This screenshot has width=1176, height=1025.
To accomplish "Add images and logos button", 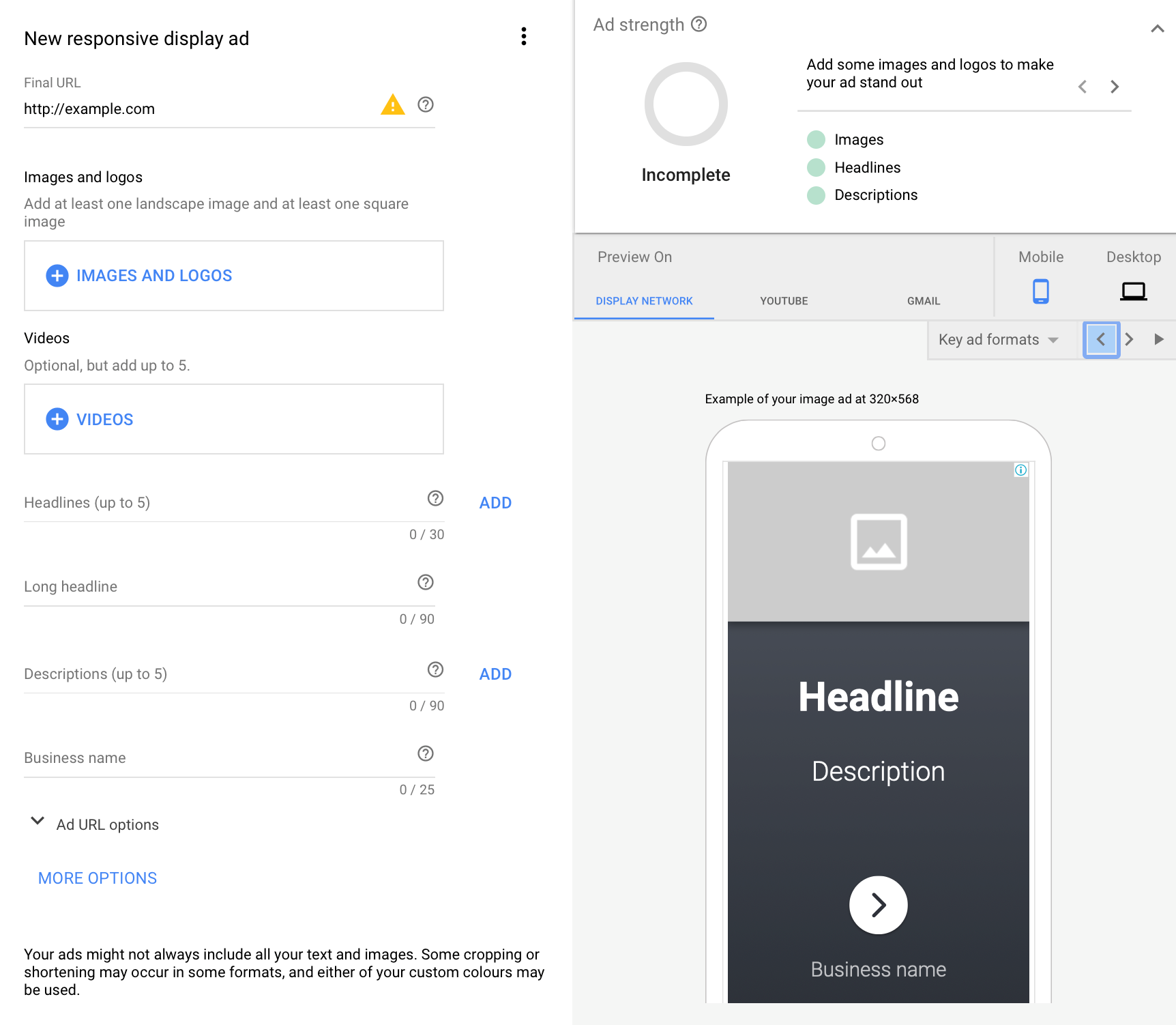I will [234, 276].
